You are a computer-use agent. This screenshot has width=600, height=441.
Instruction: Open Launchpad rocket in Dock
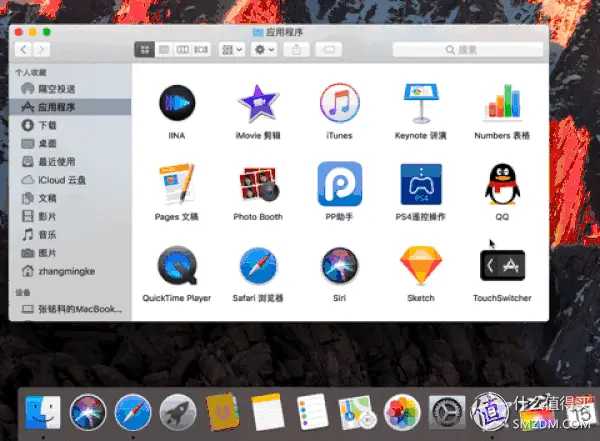[x=178, y=413]
